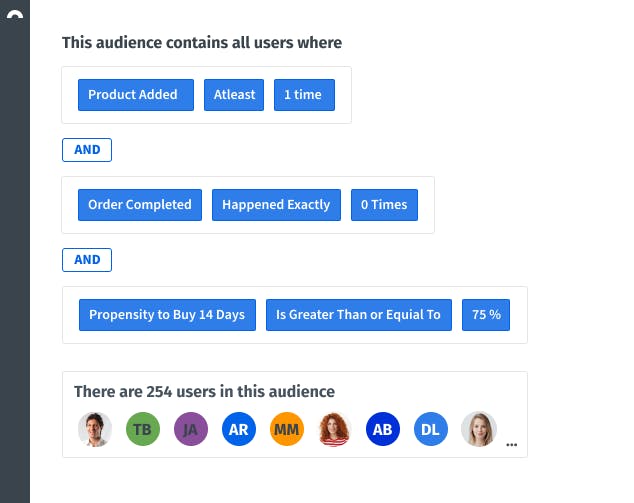Image resolution: width=634 pixels, height=503 pixels.
Task: Show more users with the ellipsis
Action: click(512, 444)
